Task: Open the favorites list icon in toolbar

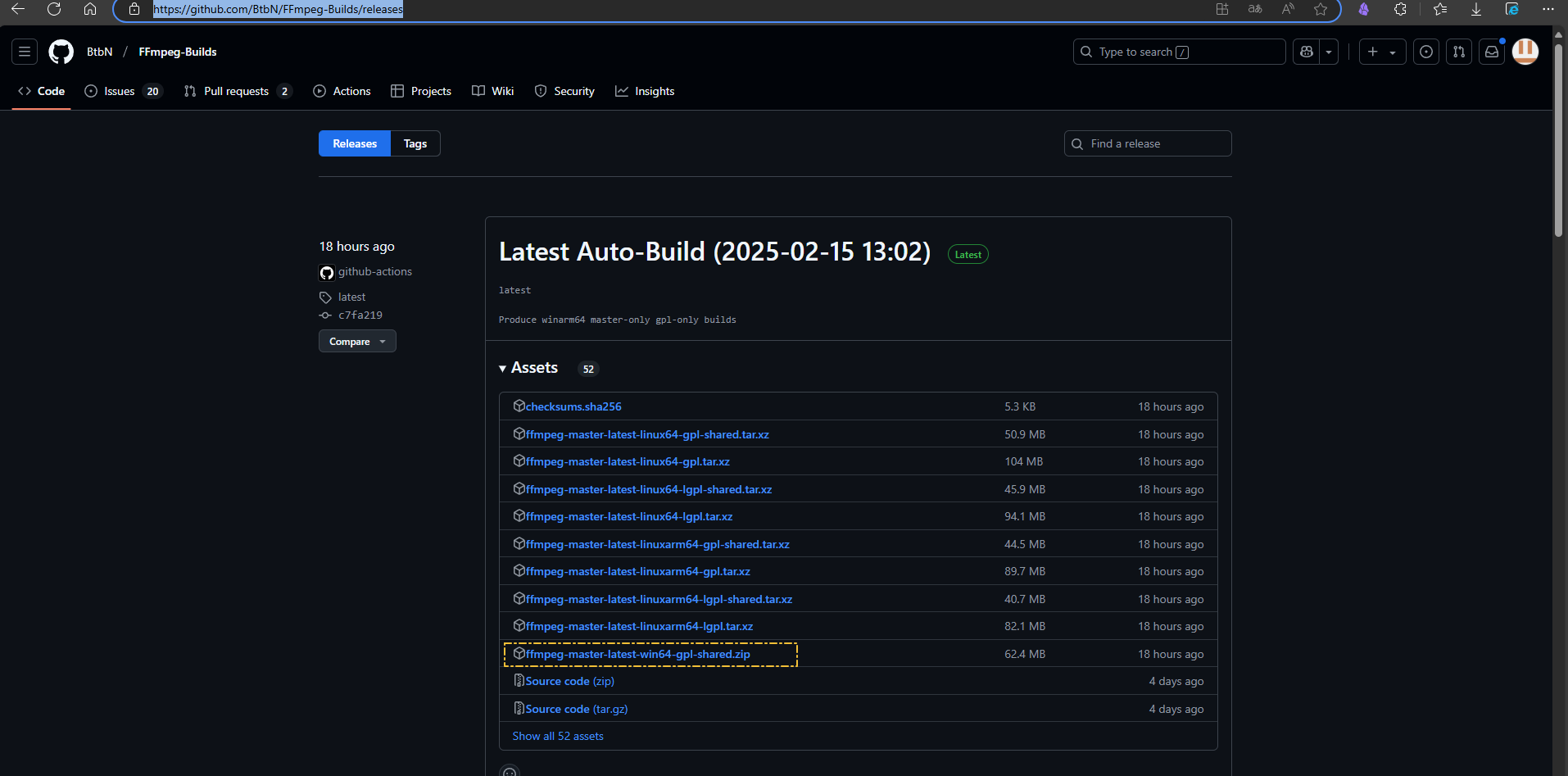Action: tap(1440, 9)
